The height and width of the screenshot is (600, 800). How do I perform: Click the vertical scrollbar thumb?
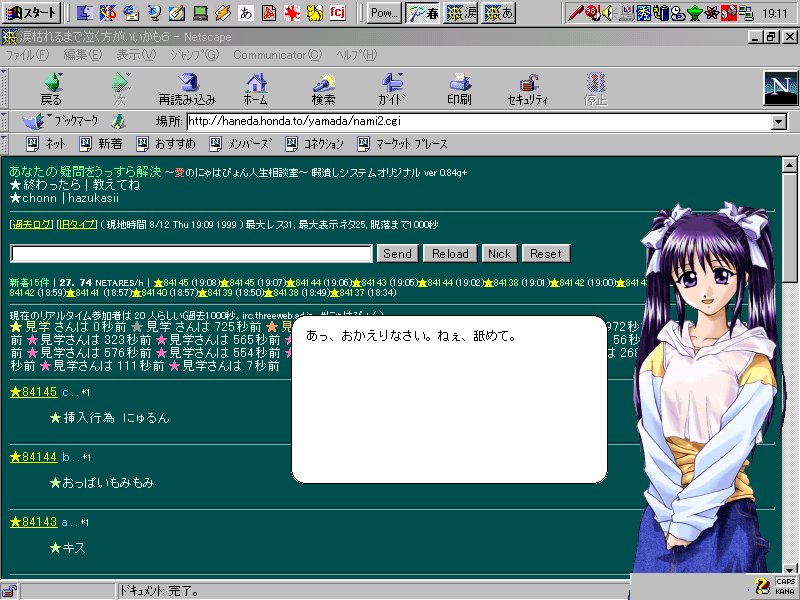(x=789, y=227)
